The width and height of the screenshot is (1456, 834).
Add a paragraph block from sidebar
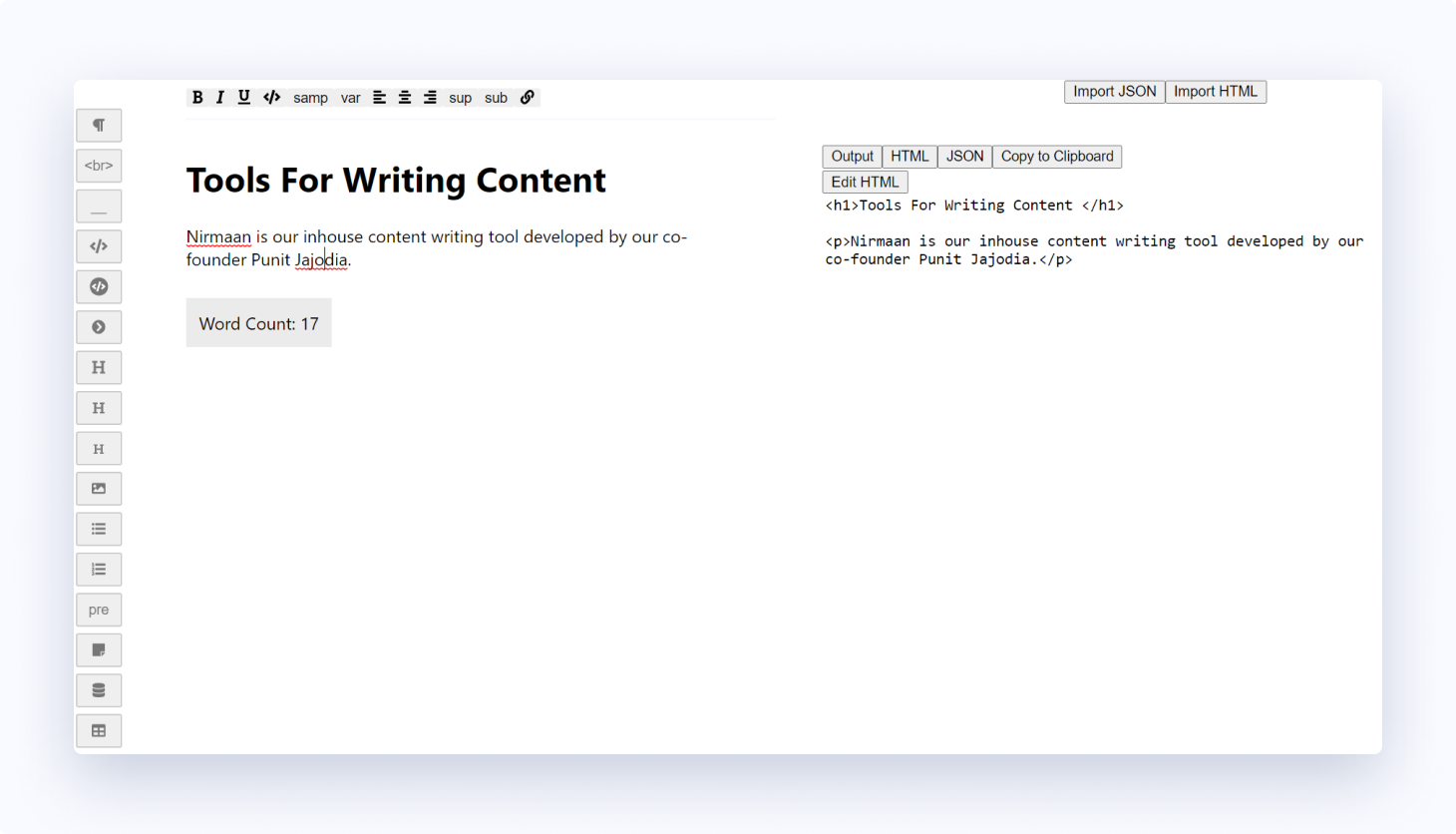[99, 125]
